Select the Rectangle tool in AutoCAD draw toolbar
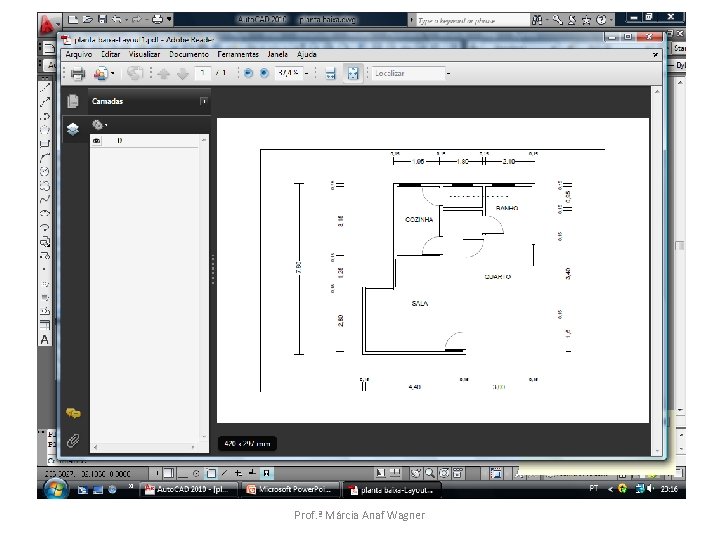The width and height of the screenshot is (720, 540). pos(45,144)
